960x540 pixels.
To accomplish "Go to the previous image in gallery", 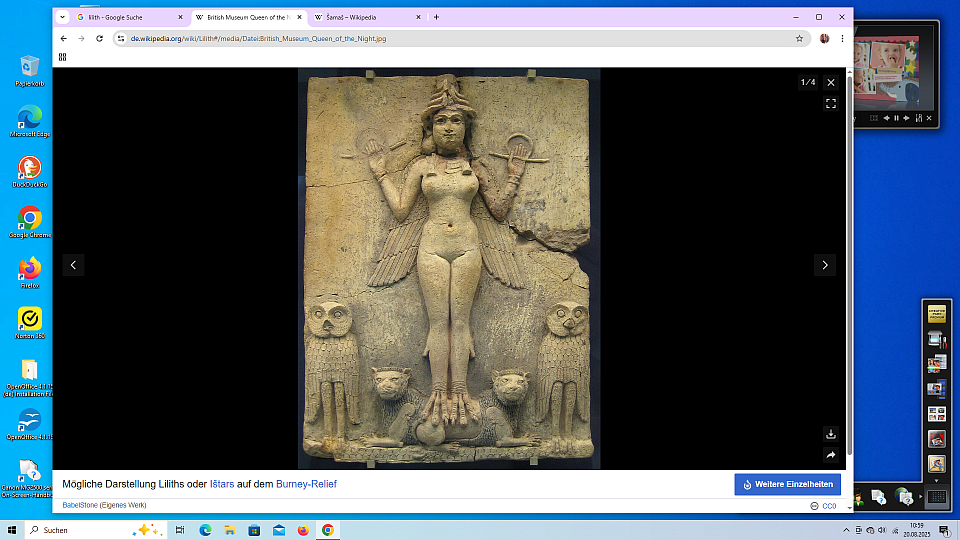I will tap(73, 265).
